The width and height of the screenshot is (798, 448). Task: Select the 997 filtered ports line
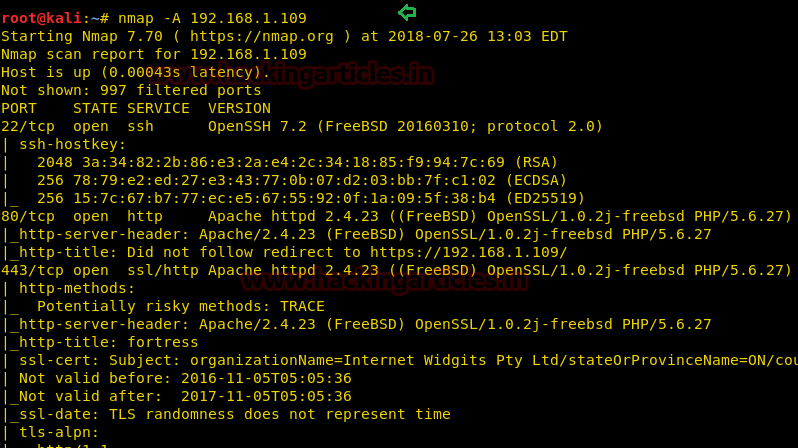131,90
